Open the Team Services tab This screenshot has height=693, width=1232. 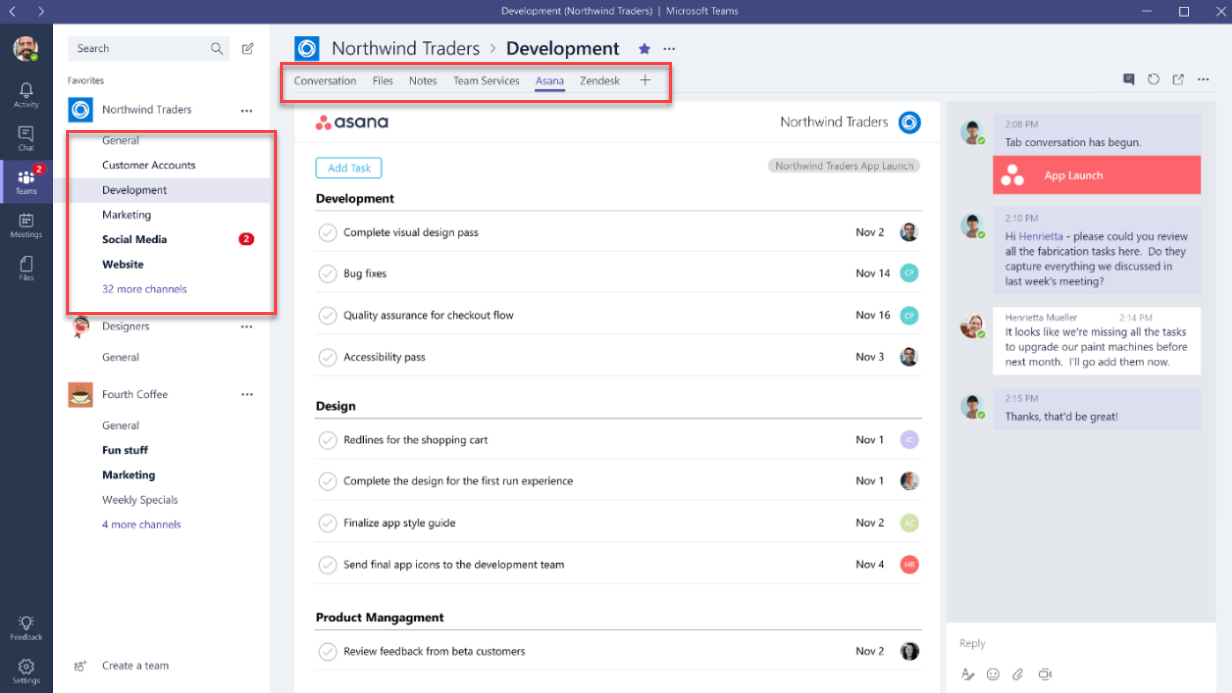486,81
